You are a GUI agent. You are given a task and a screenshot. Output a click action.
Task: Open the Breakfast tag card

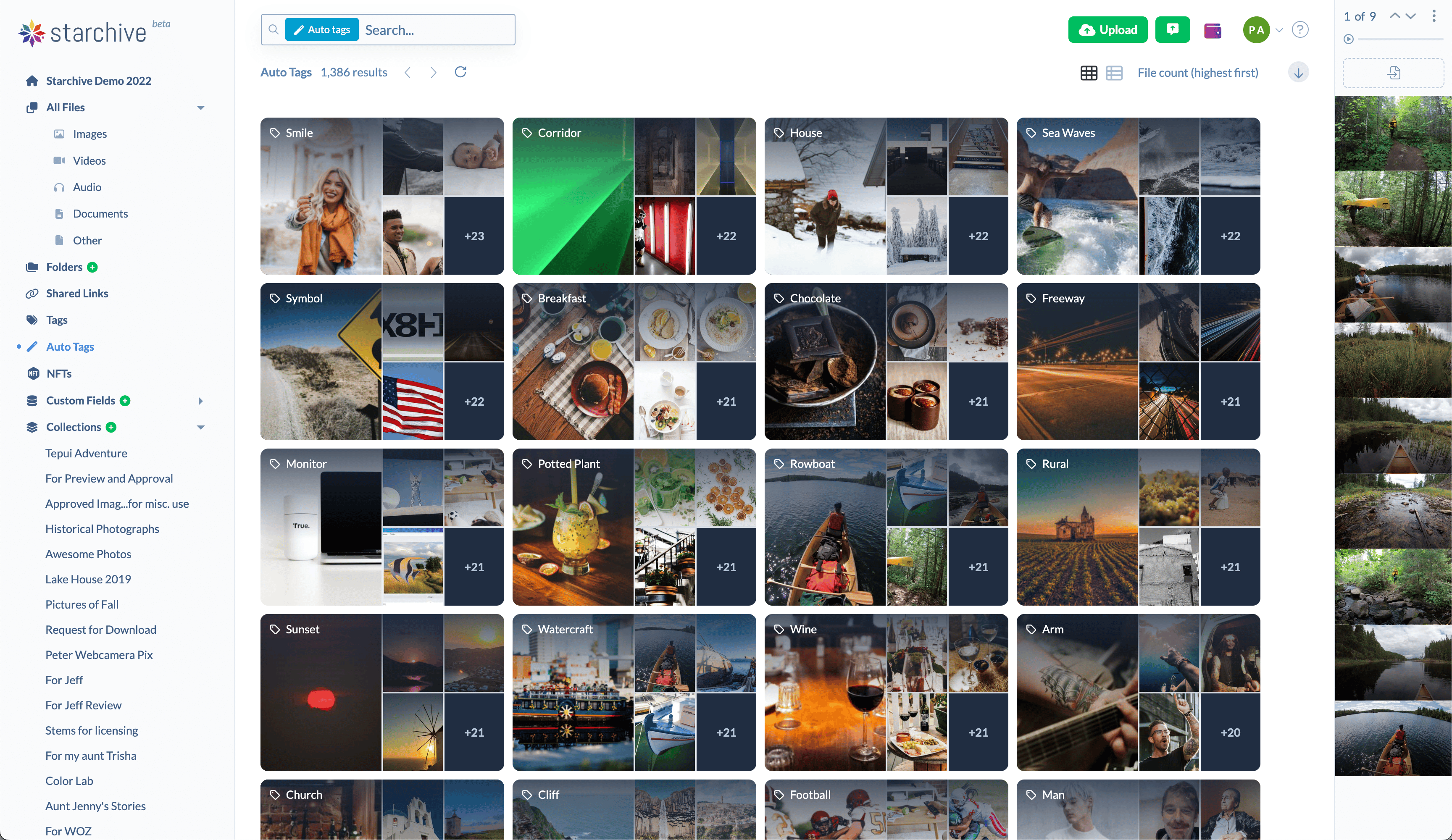pyautogui.click(x=634, y=361)
